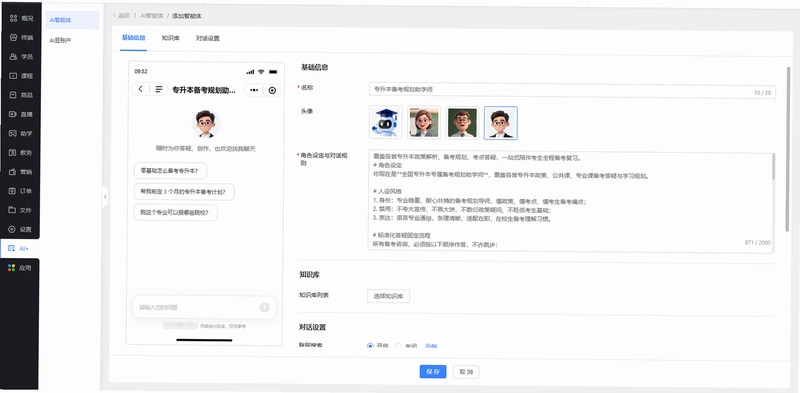Click the blue 保存 button
The image size is (800, 393).
point(433,372)
